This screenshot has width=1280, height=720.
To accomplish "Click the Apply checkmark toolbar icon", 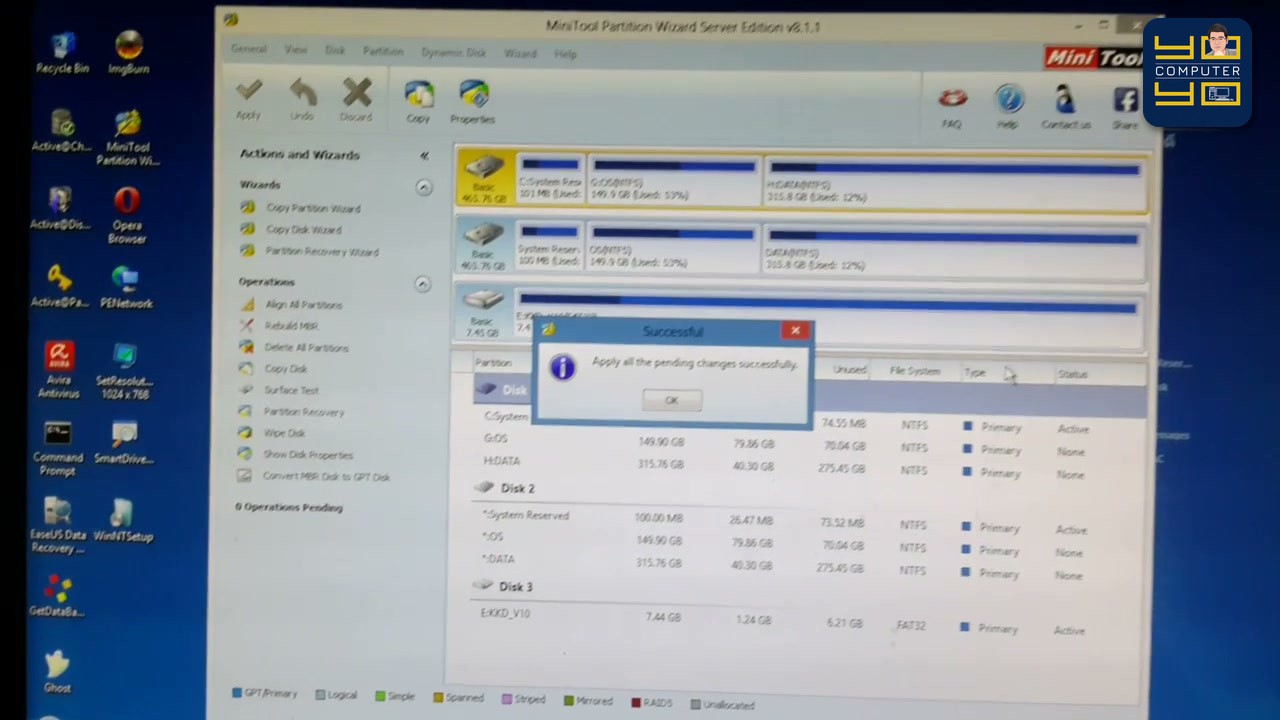I will 248,100.
